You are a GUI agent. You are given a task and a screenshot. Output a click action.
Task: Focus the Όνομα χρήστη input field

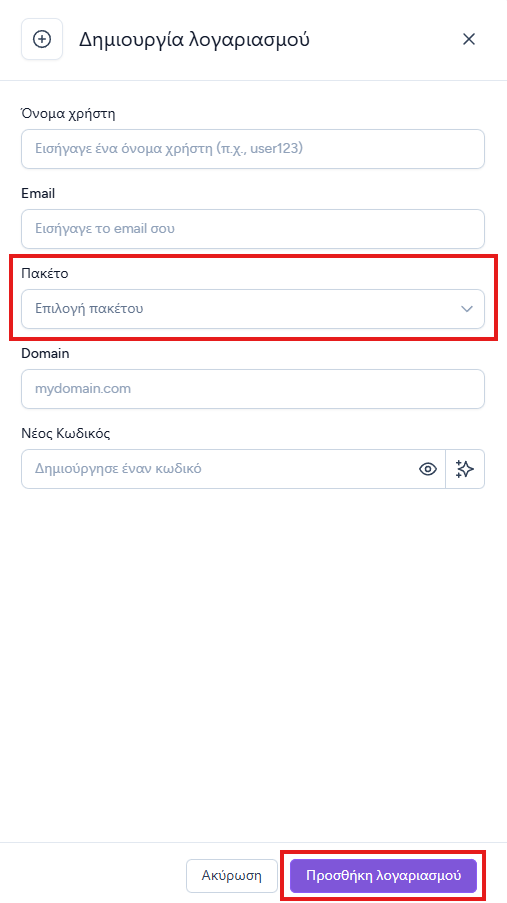pos(253,149)
